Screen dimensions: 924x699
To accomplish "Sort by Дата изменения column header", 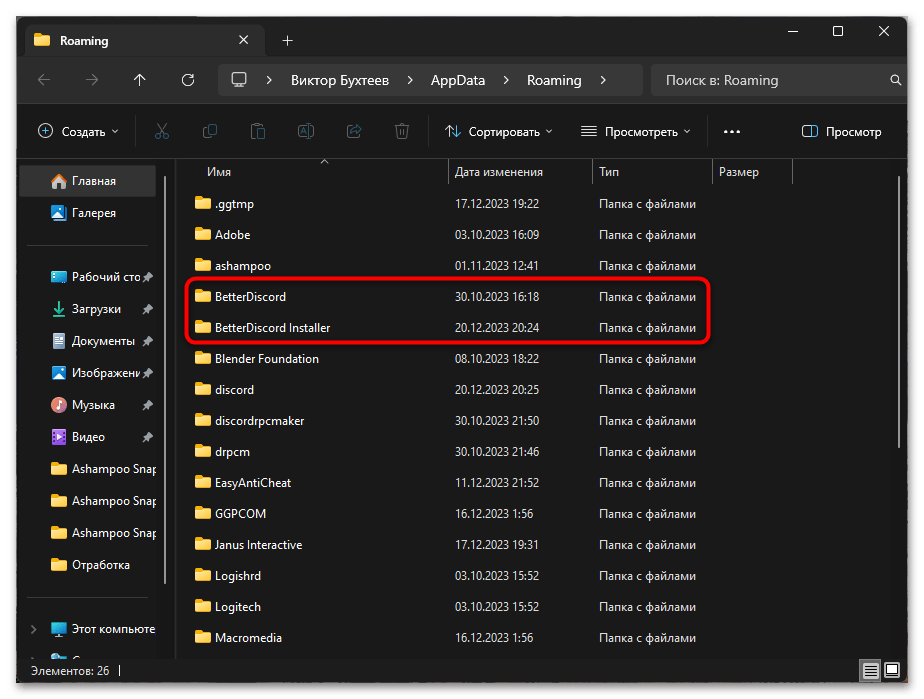I will pos(499,172).
